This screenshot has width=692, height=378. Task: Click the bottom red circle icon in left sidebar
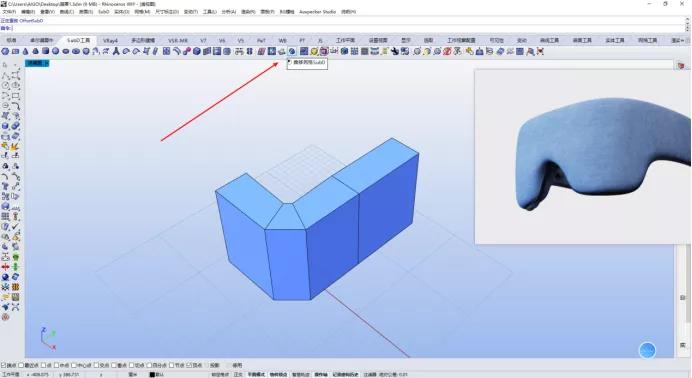pos(5,317)
